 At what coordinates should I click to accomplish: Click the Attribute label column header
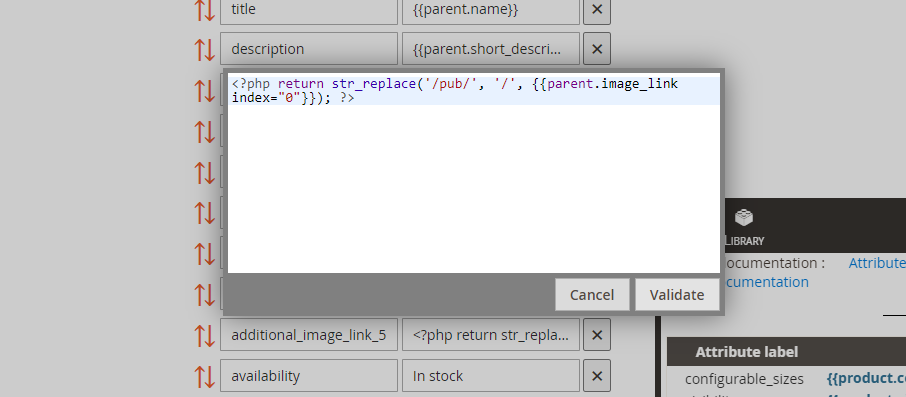click(747, 352)
